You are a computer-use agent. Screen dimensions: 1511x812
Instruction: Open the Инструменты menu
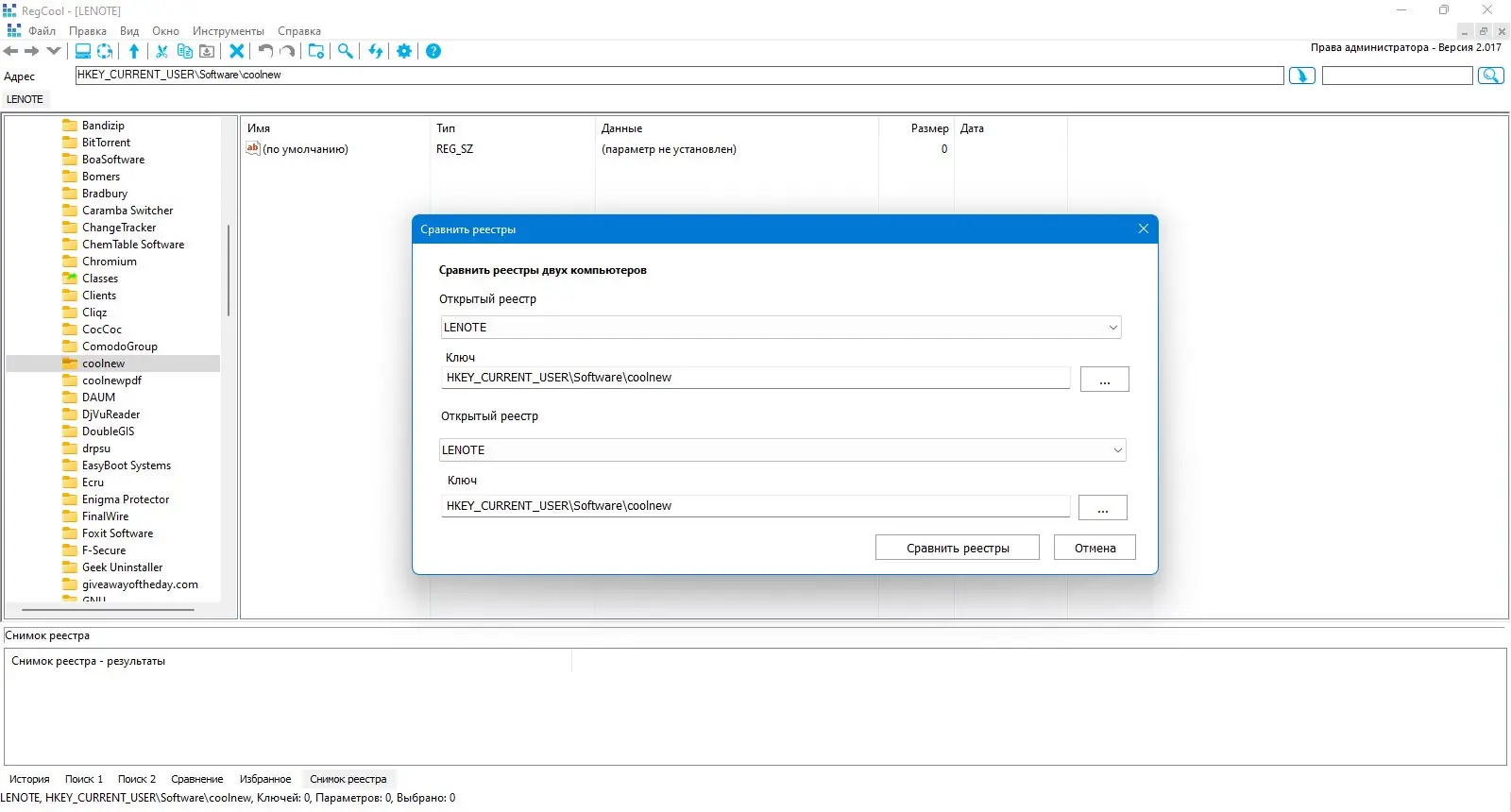pos(229,31)
